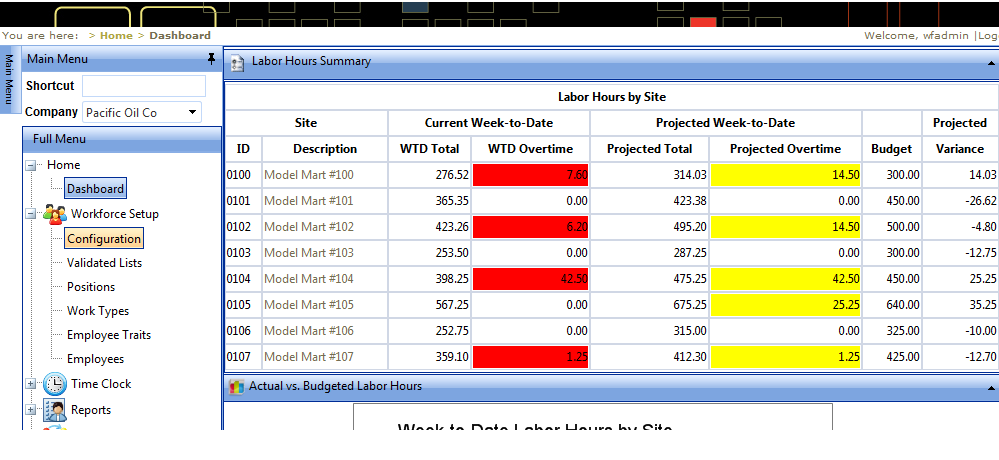The height and width of the screenshot is (460, 999).
Task: Click the Home tree label
Action: click(64, 165)
